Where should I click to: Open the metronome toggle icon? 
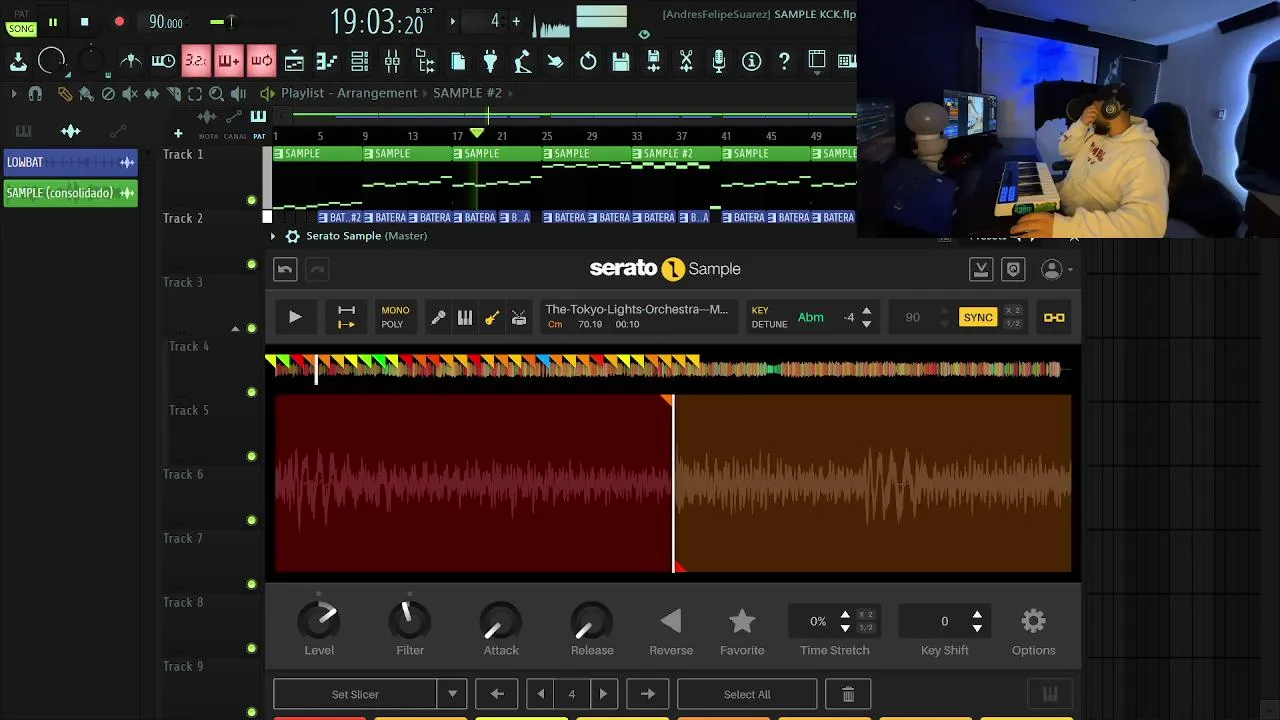(x=131, y=61)
